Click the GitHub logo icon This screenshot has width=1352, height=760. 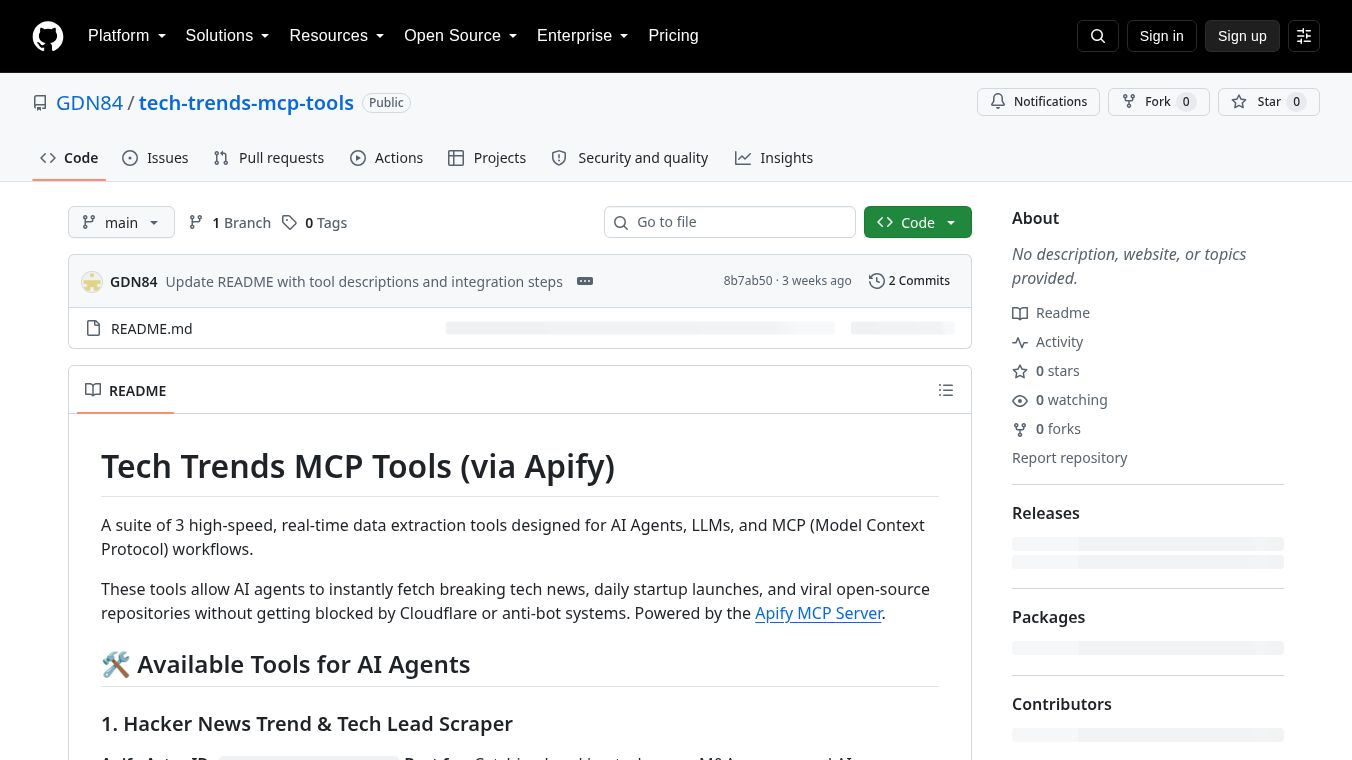point(48,36)
